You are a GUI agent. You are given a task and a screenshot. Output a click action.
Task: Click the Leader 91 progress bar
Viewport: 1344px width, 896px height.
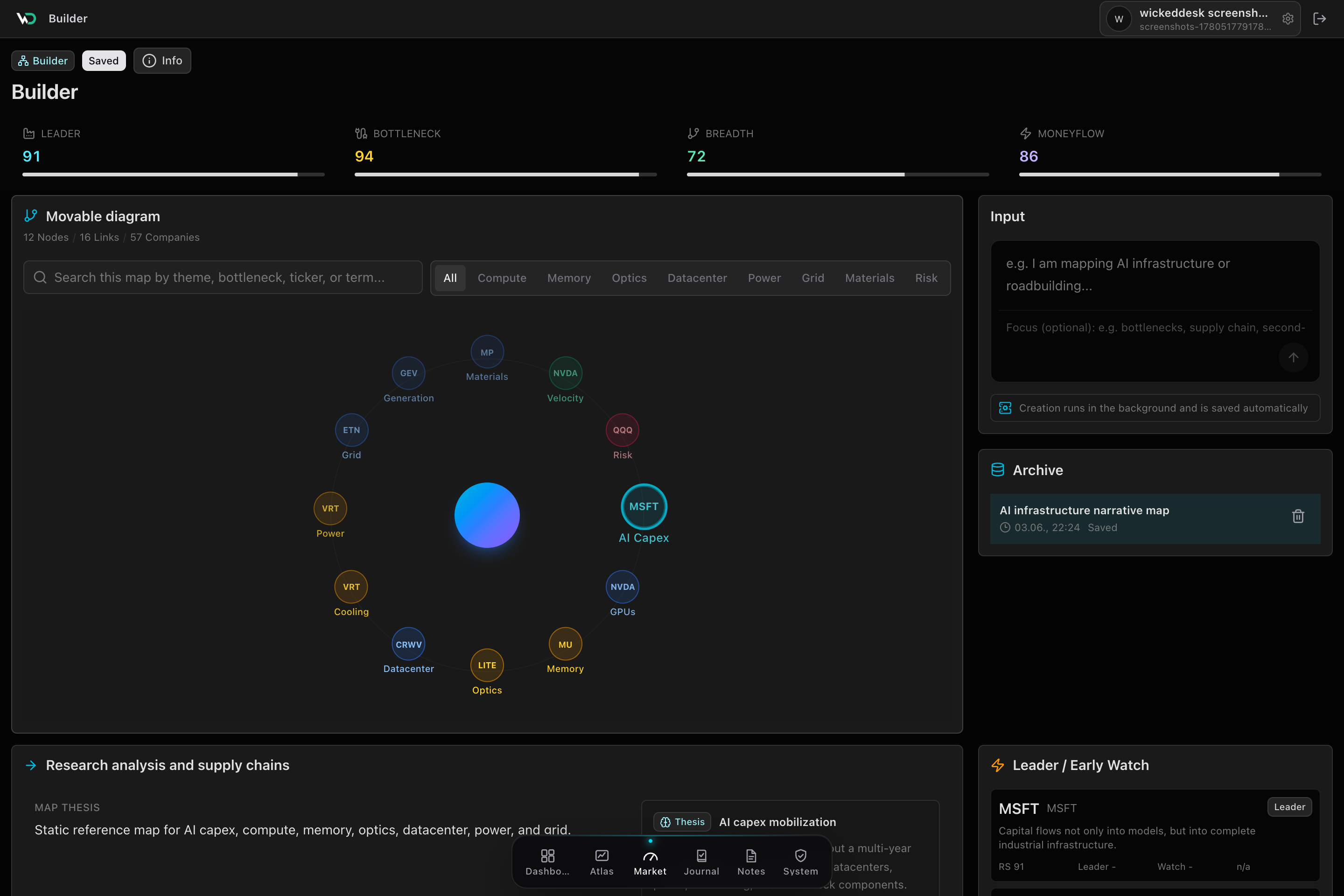[173, 174]
